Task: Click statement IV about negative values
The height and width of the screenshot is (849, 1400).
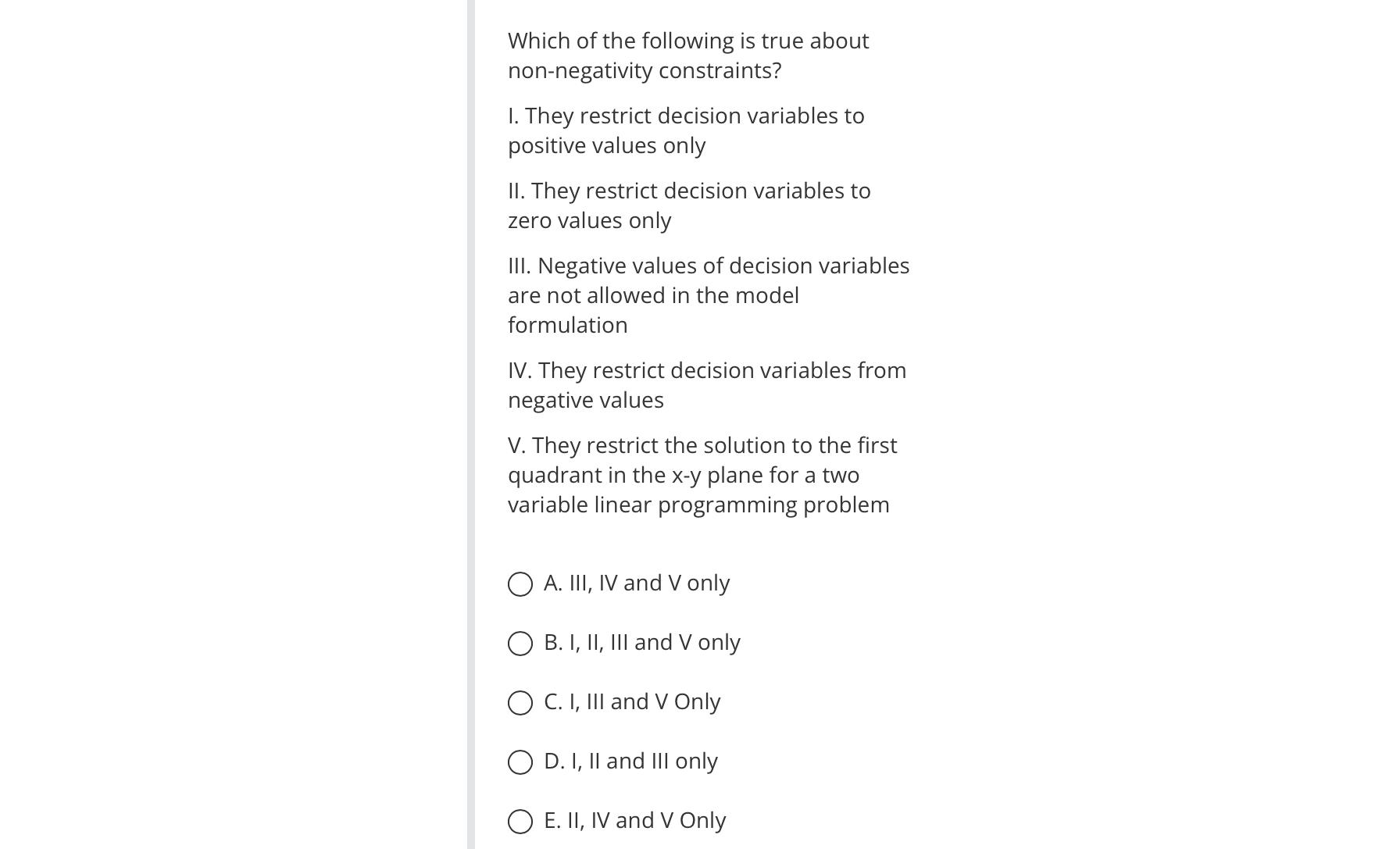Action: 705,384
